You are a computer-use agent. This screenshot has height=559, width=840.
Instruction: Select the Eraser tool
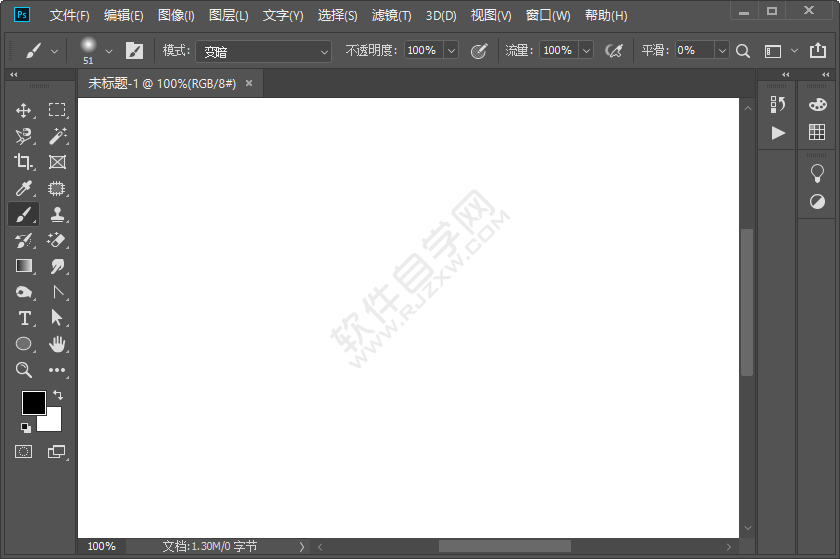[57, 240]
